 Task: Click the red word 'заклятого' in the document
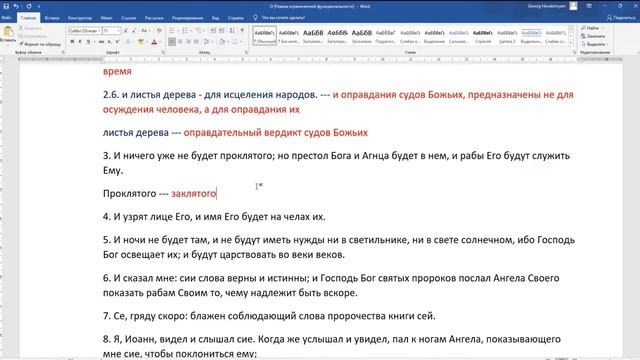(193, 193)
